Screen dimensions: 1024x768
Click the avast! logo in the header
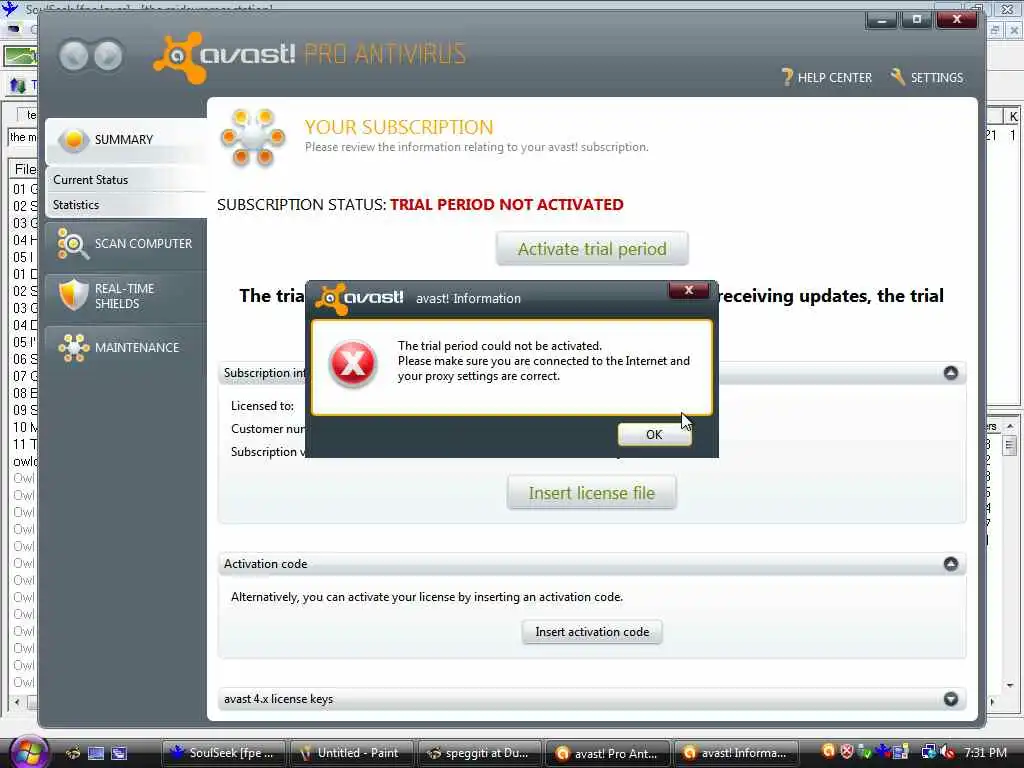coord(225,56)
